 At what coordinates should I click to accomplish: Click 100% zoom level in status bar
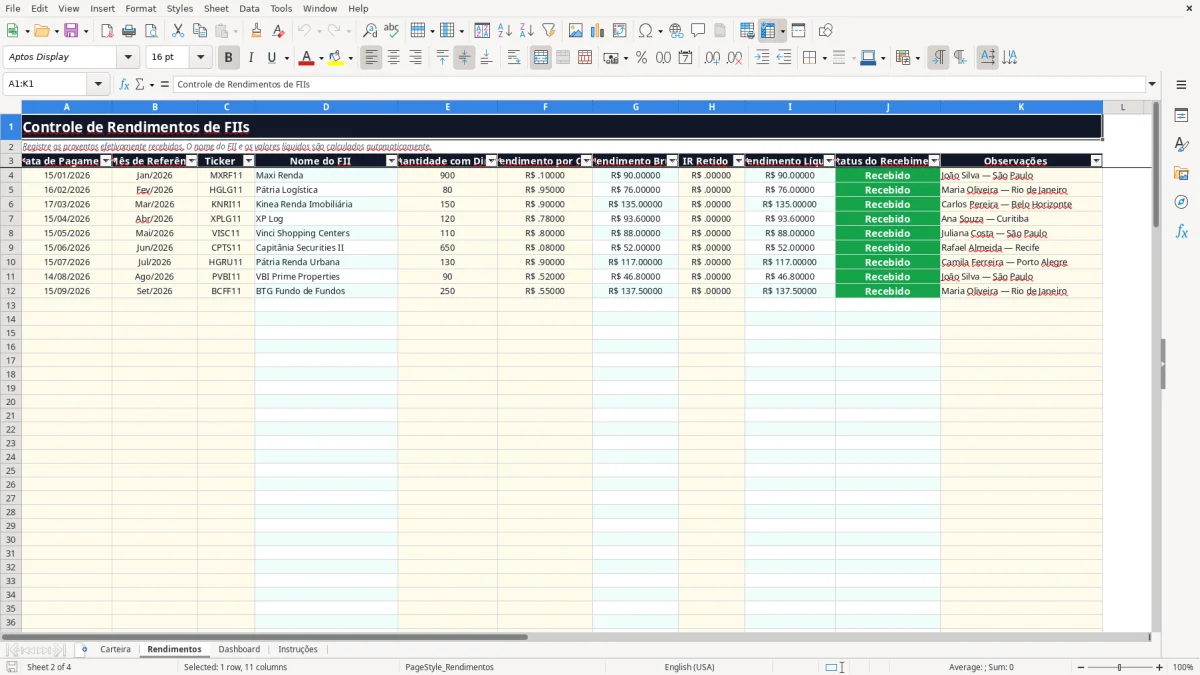pos(1183,667)
